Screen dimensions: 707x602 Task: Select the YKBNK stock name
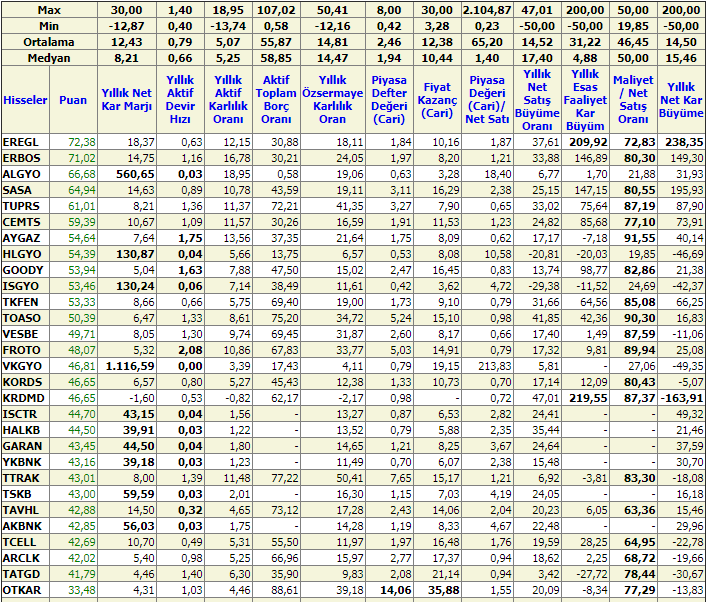(x=22, y=463)
